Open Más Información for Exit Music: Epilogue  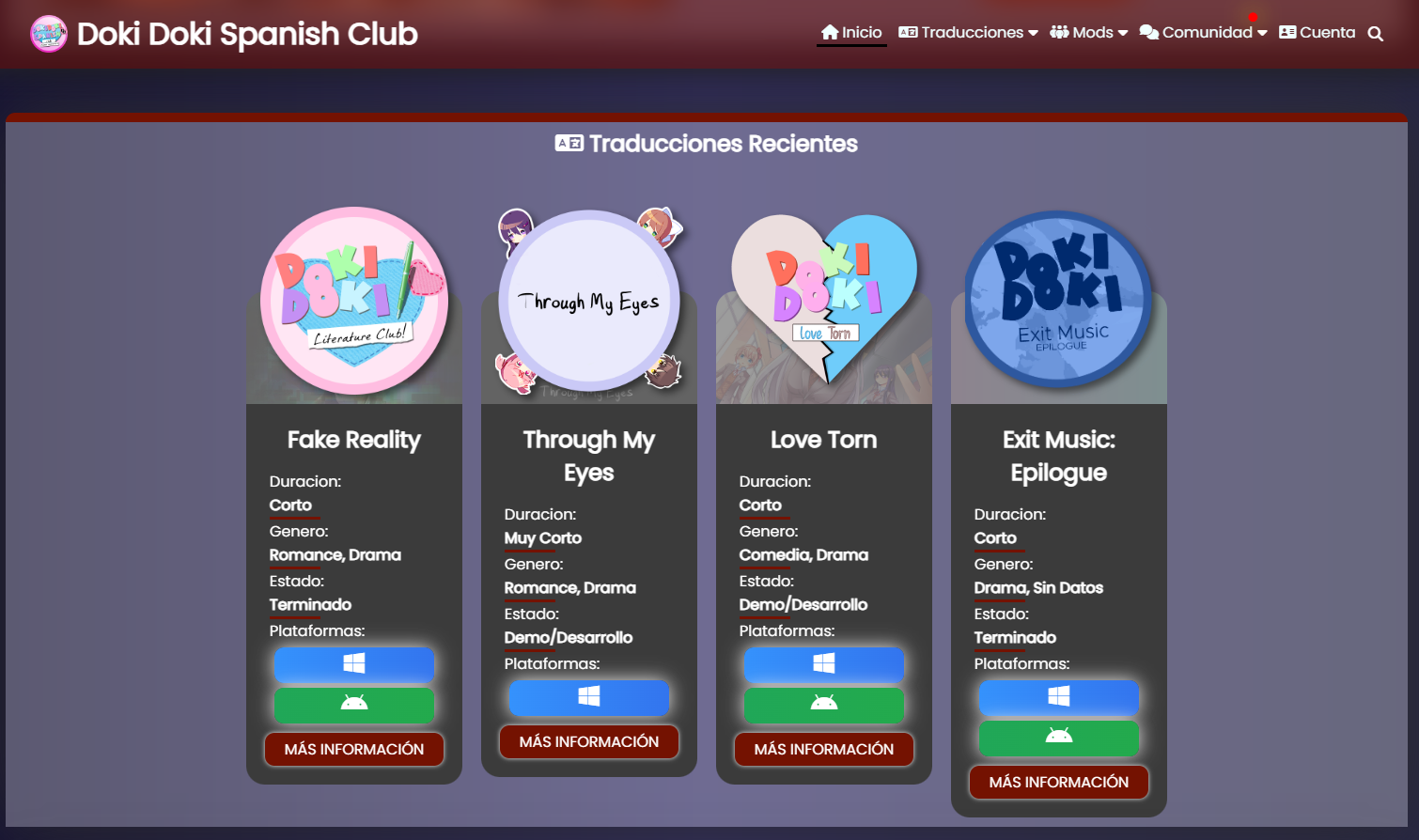click(1059, 782)
